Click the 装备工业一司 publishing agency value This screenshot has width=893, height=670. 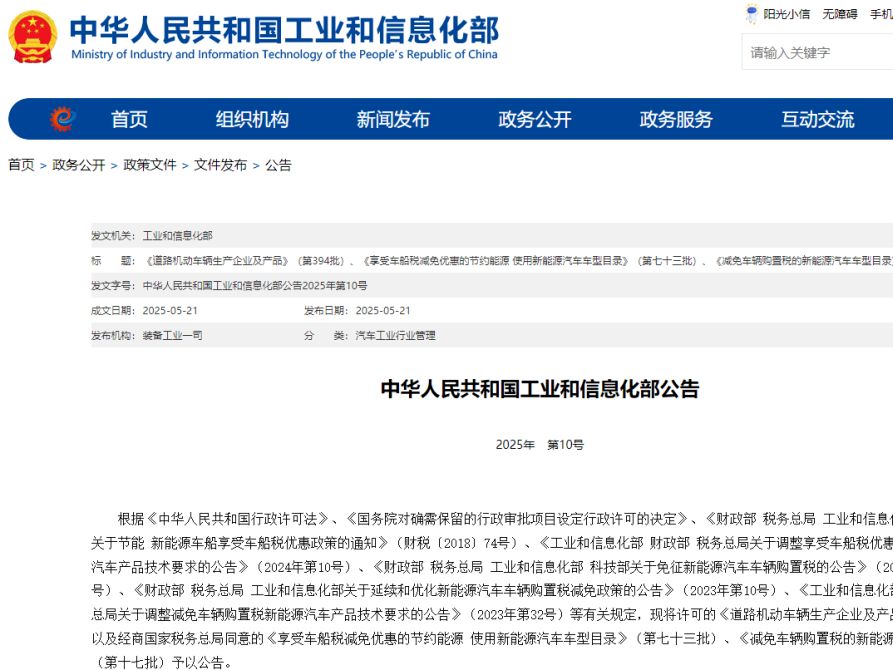coord(172,336)
